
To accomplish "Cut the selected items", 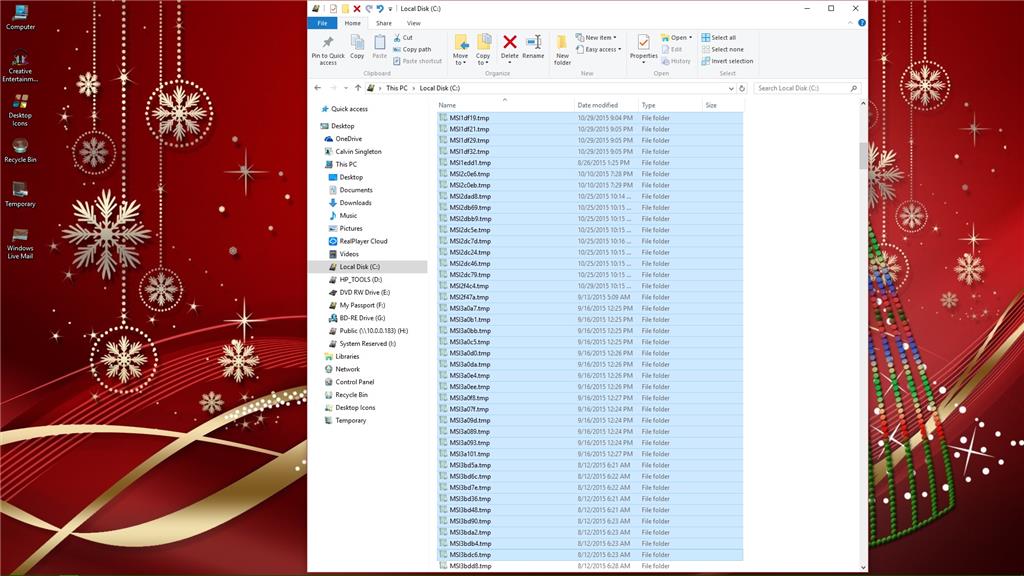I will tap(403, 38).
